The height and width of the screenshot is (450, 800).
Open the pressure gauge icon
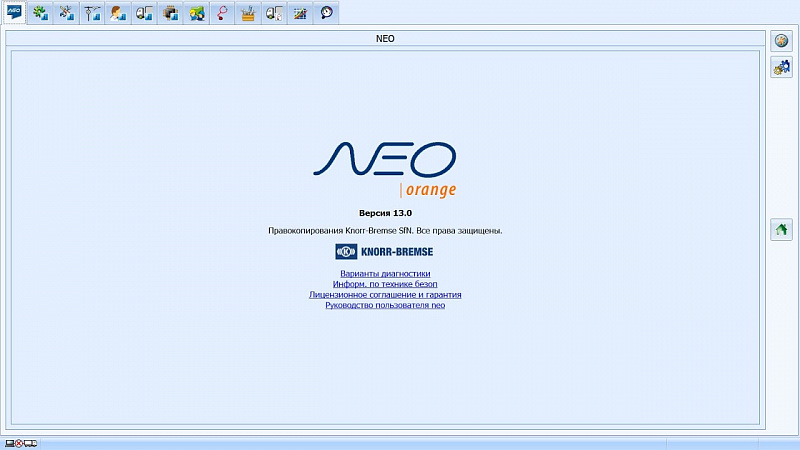(x=327, y=12)
